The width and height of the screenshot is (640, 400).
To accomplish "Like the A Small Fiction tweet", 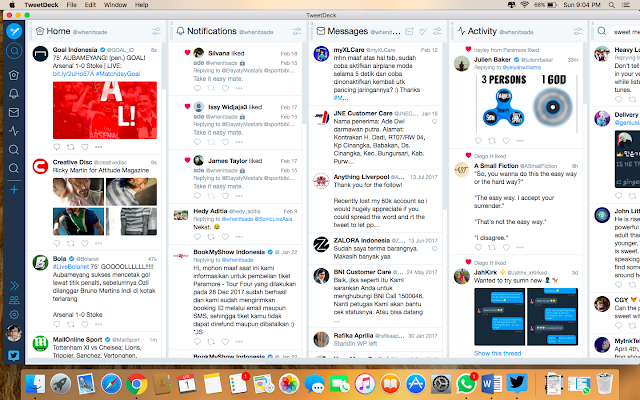I will point(506,247).
